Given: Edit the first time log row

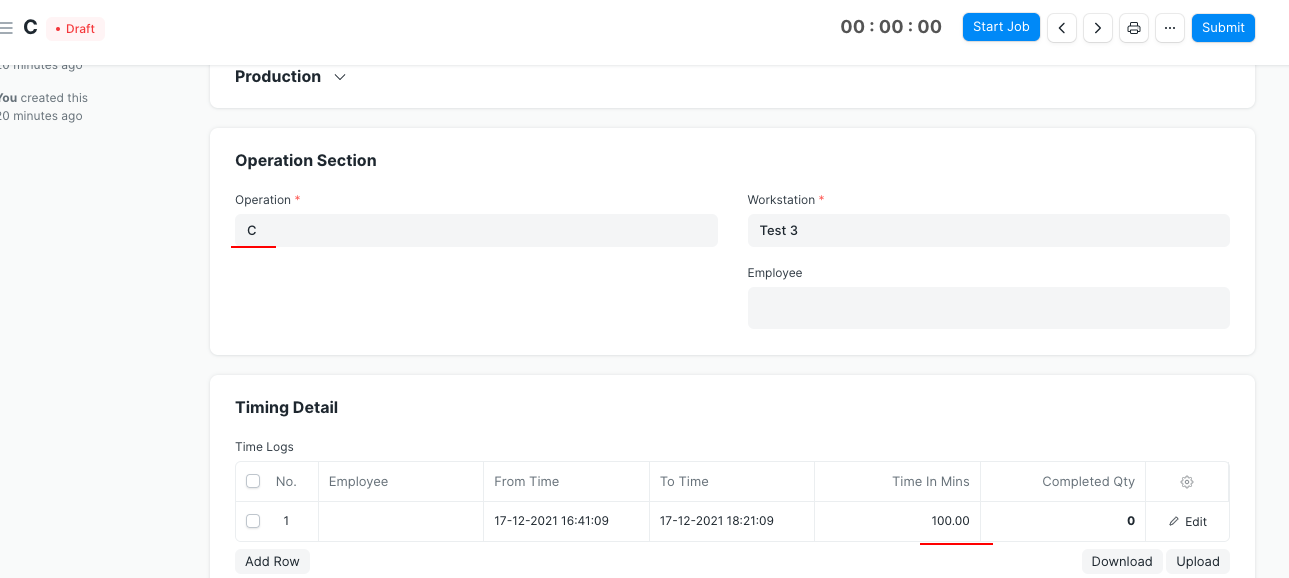Looking at the screenshot, I should tap(1187, 521).
